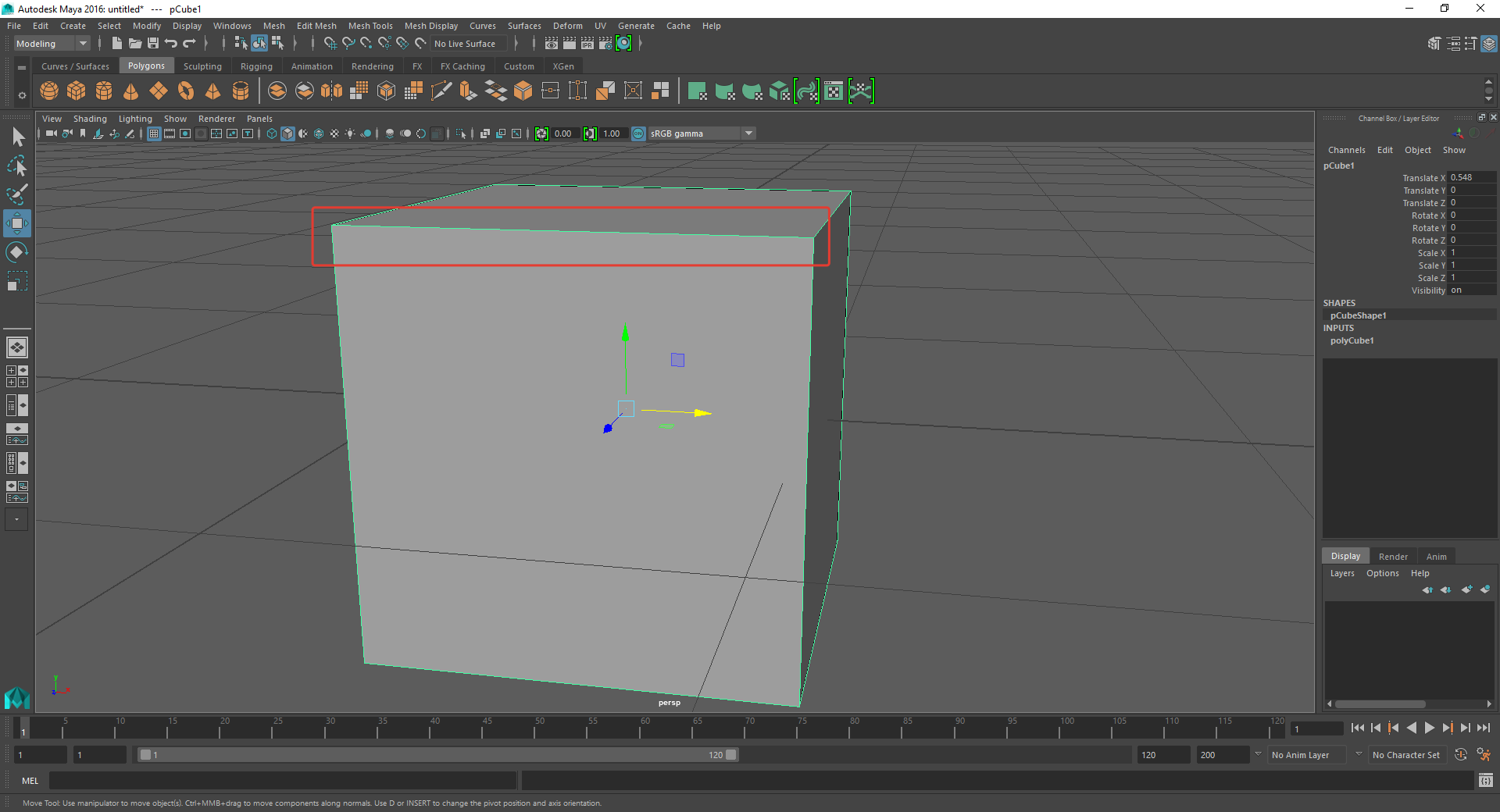Create a polygon cone from the shelf
The height and width of the screenshot is (812, 1500).
(131, 91)
